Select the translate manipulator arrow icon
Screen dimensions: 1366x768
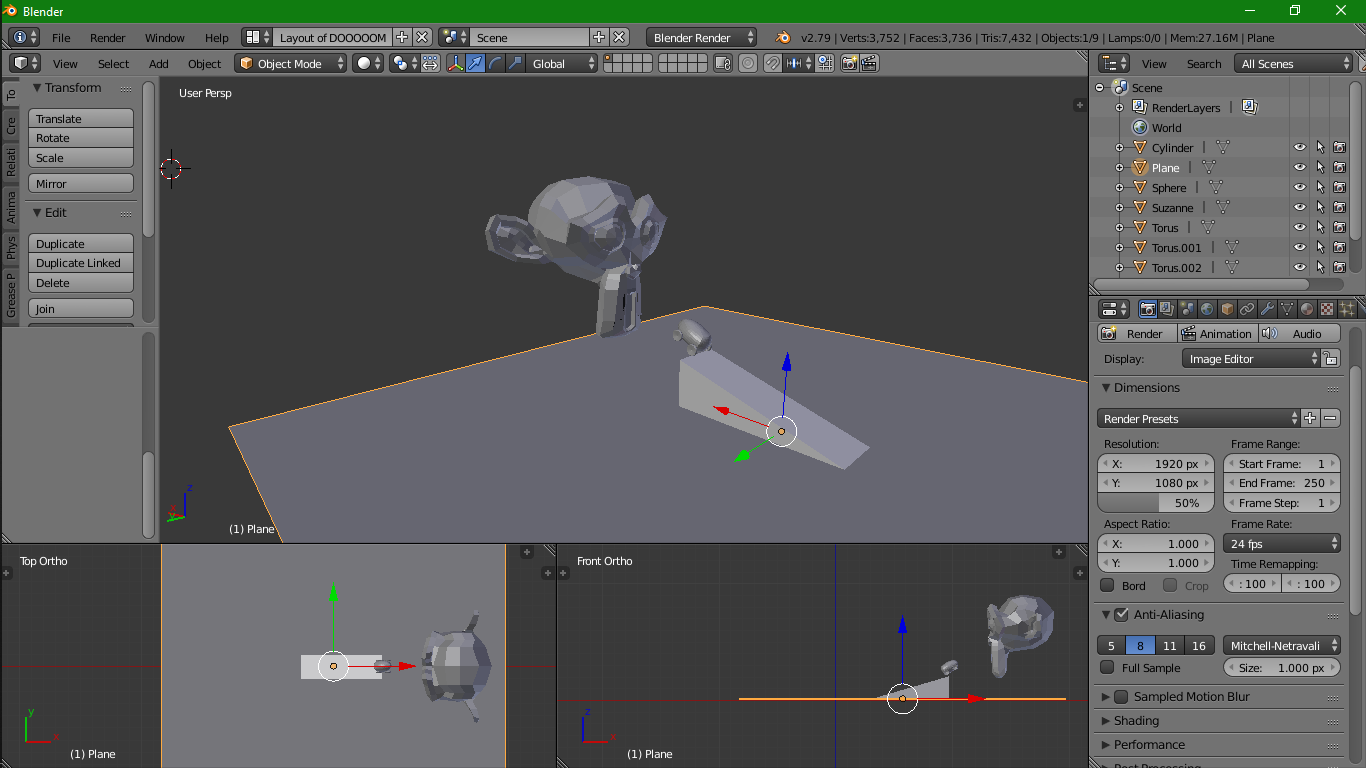coord(476,63)
